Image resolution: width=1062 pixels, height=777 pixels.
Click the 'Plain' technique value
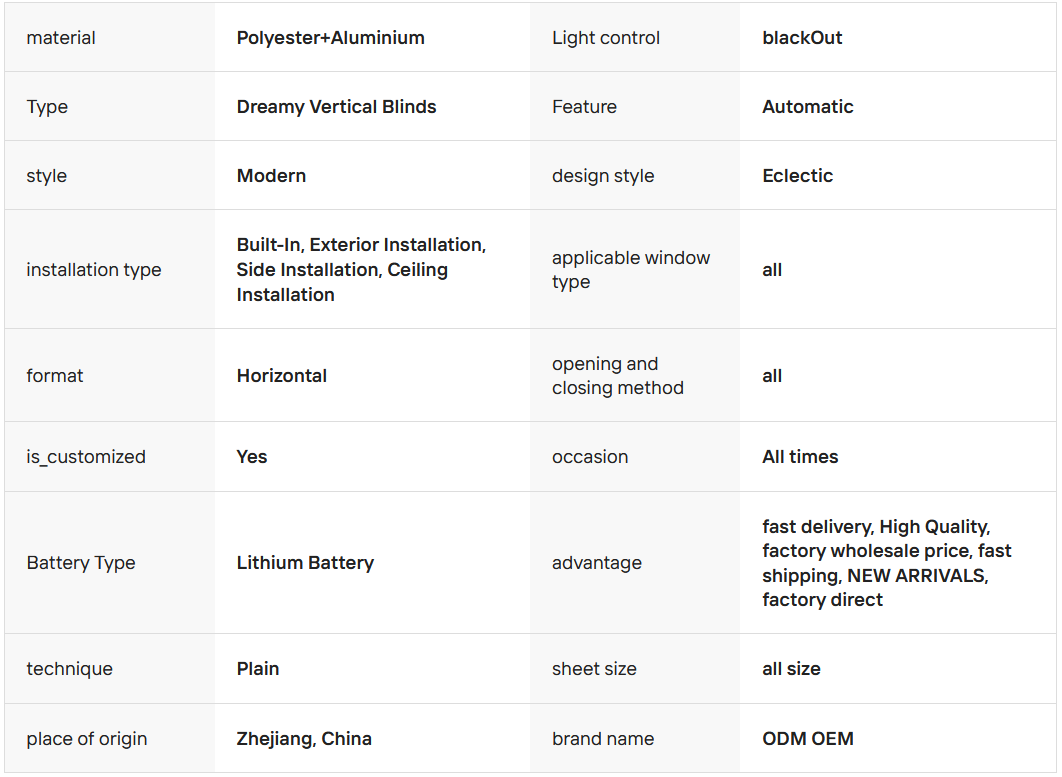coord(258,669)
